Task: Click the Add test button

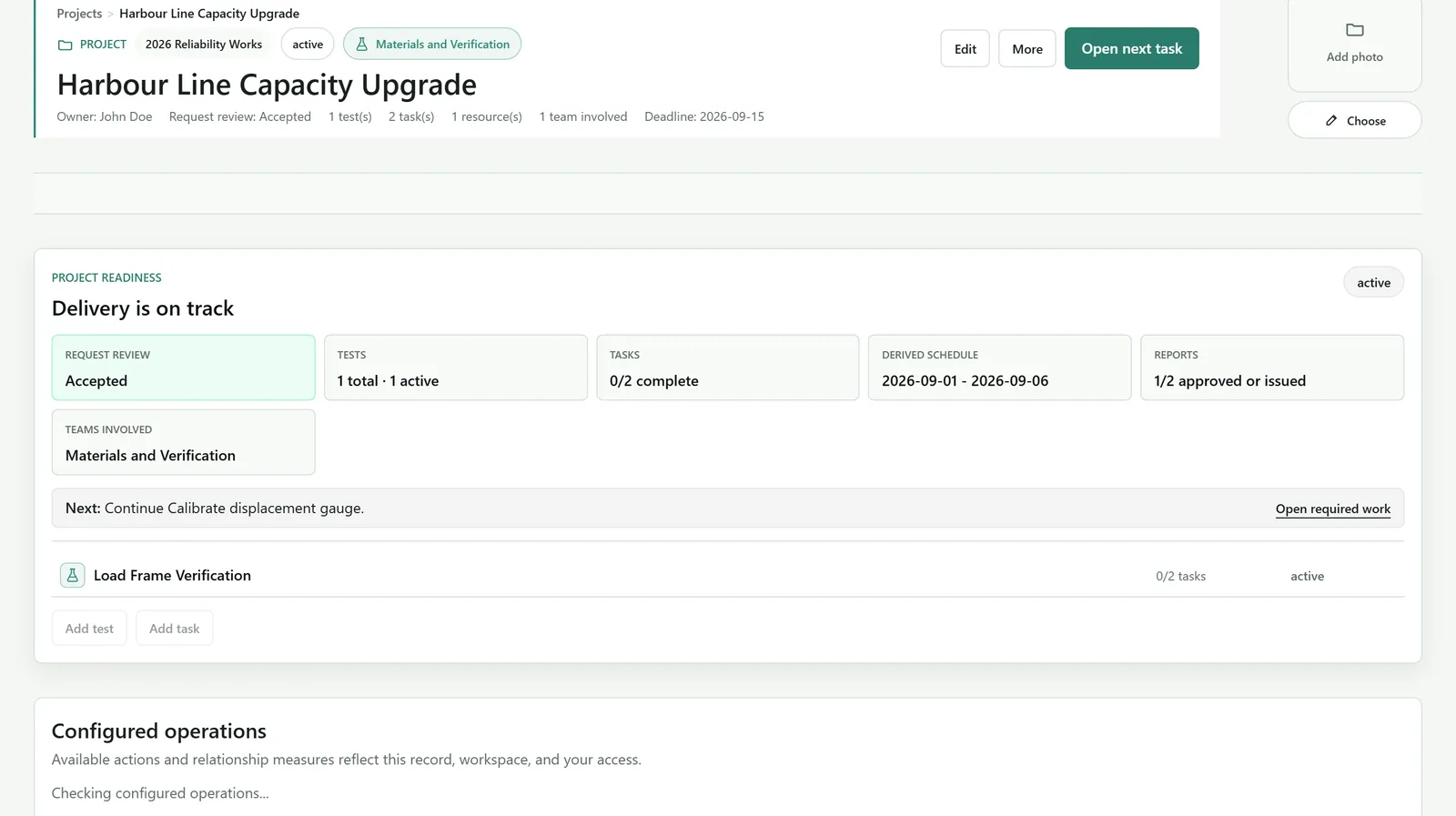Action: click(x=89, y=628)
